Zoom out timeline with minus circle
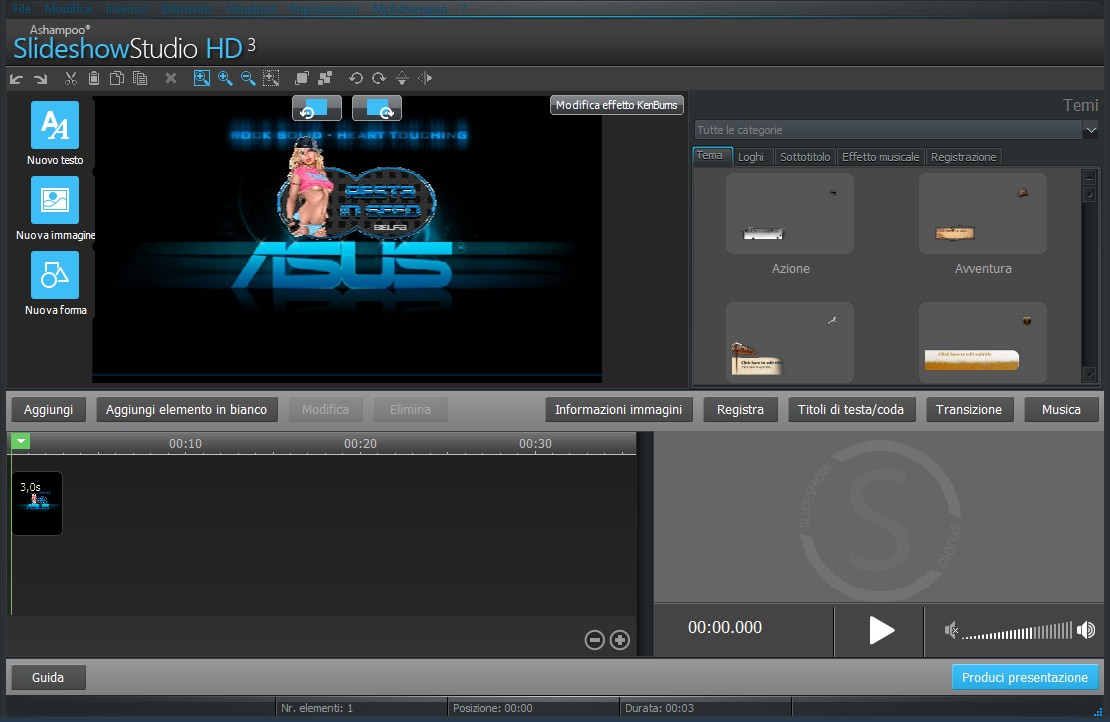The height and width of the screenshot is (722, 1110). (595, 640)
